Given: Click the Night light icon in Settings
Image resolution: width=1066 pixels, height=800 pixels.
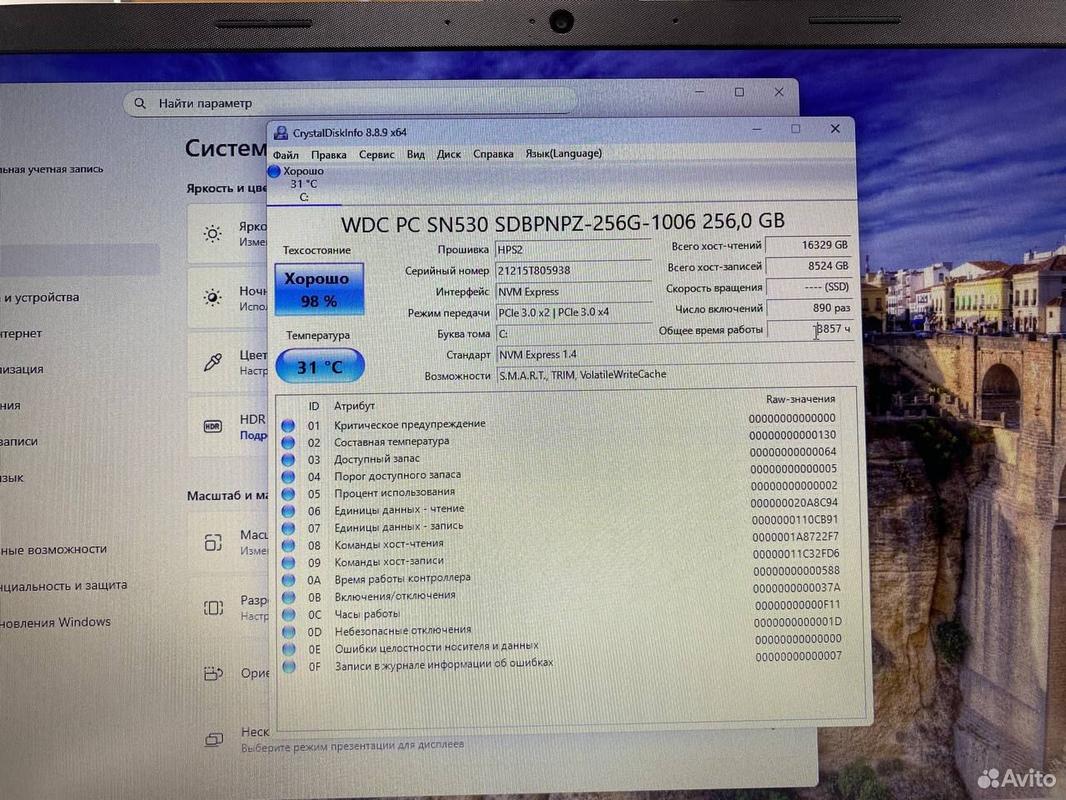Looking at the screenshot, I should [x=213, y=297].
